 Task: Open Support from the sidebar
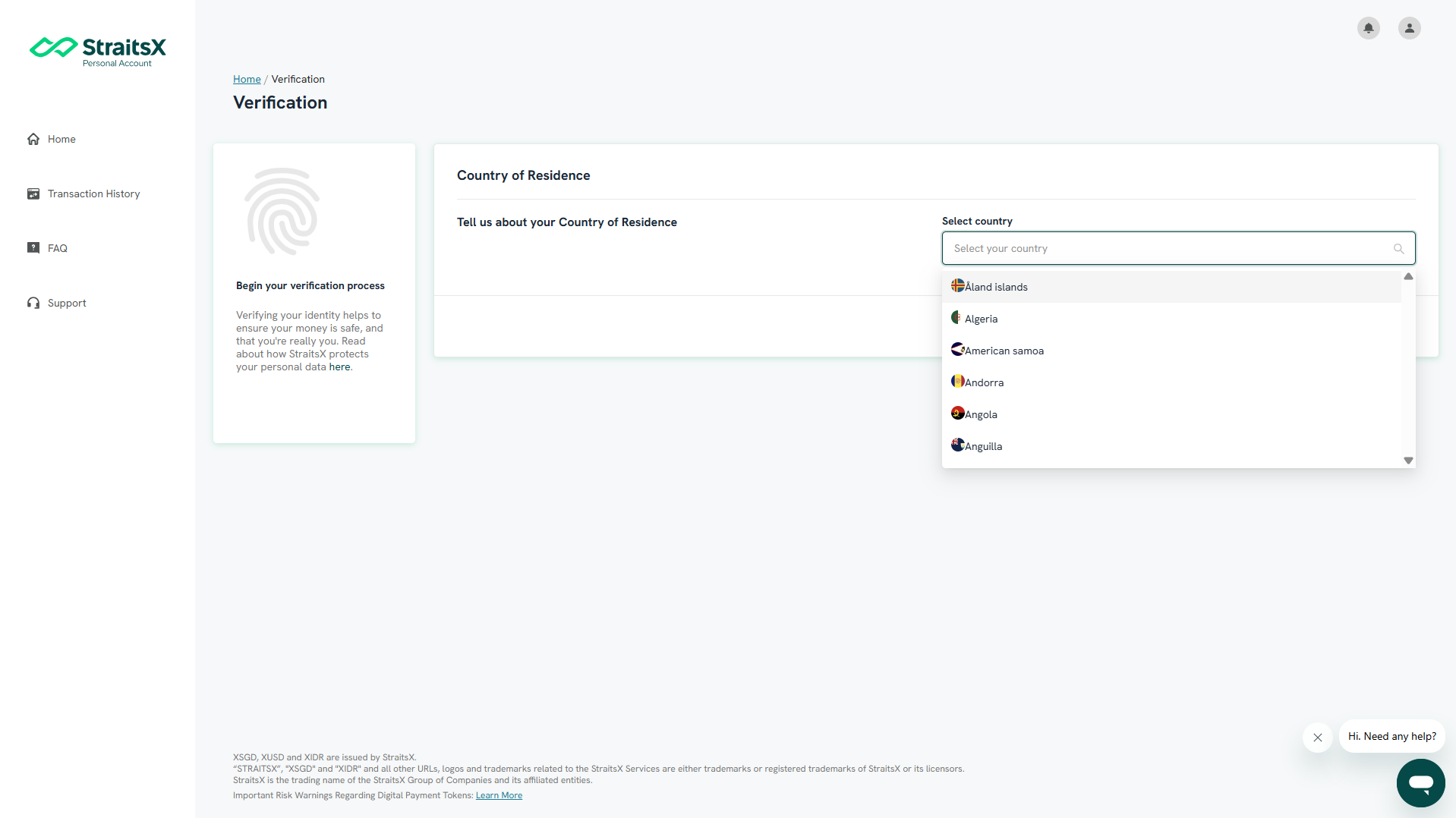point(67,303)
